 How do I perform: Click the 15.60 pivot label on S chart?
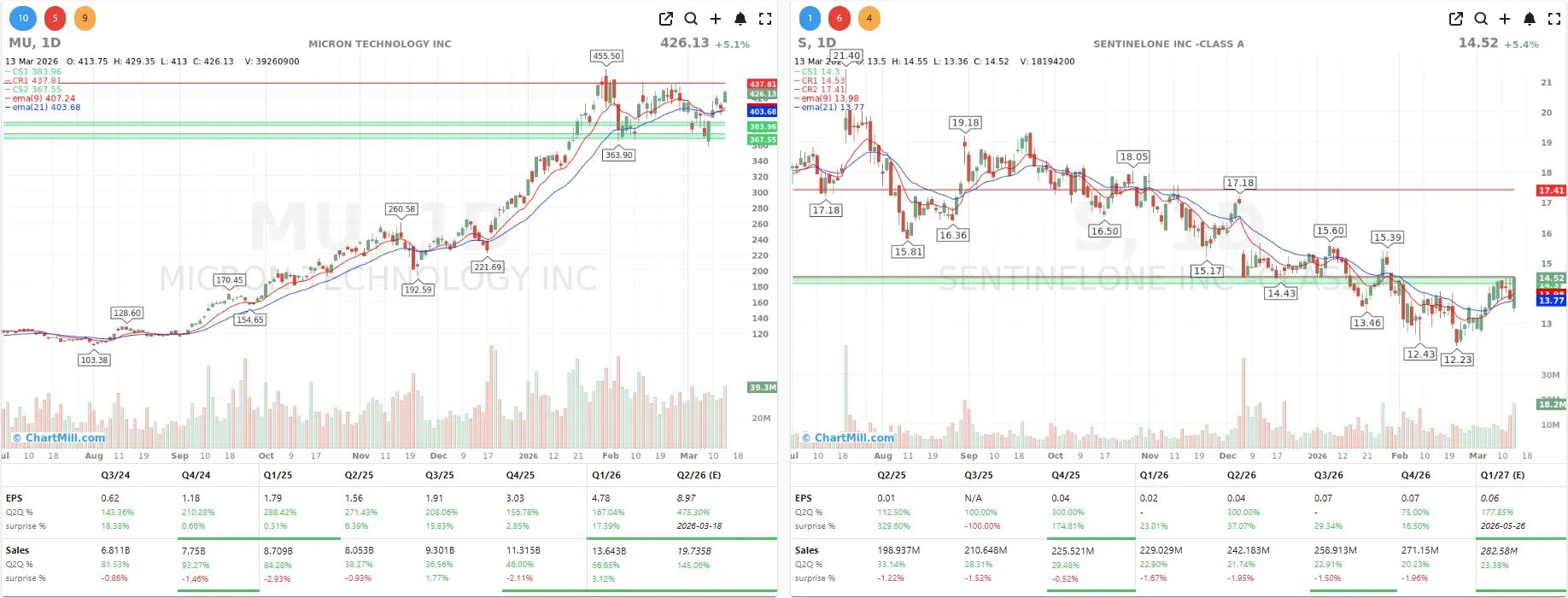[x=1331, y=231]
